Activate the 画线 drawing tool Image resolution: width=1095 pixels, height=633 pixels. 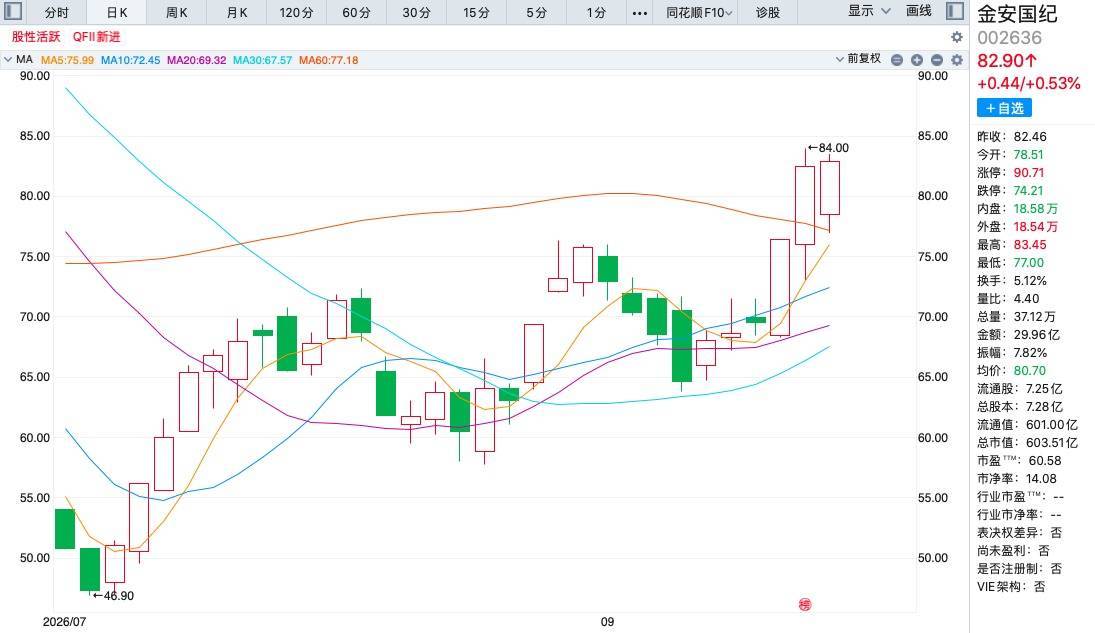pos(918,11)
